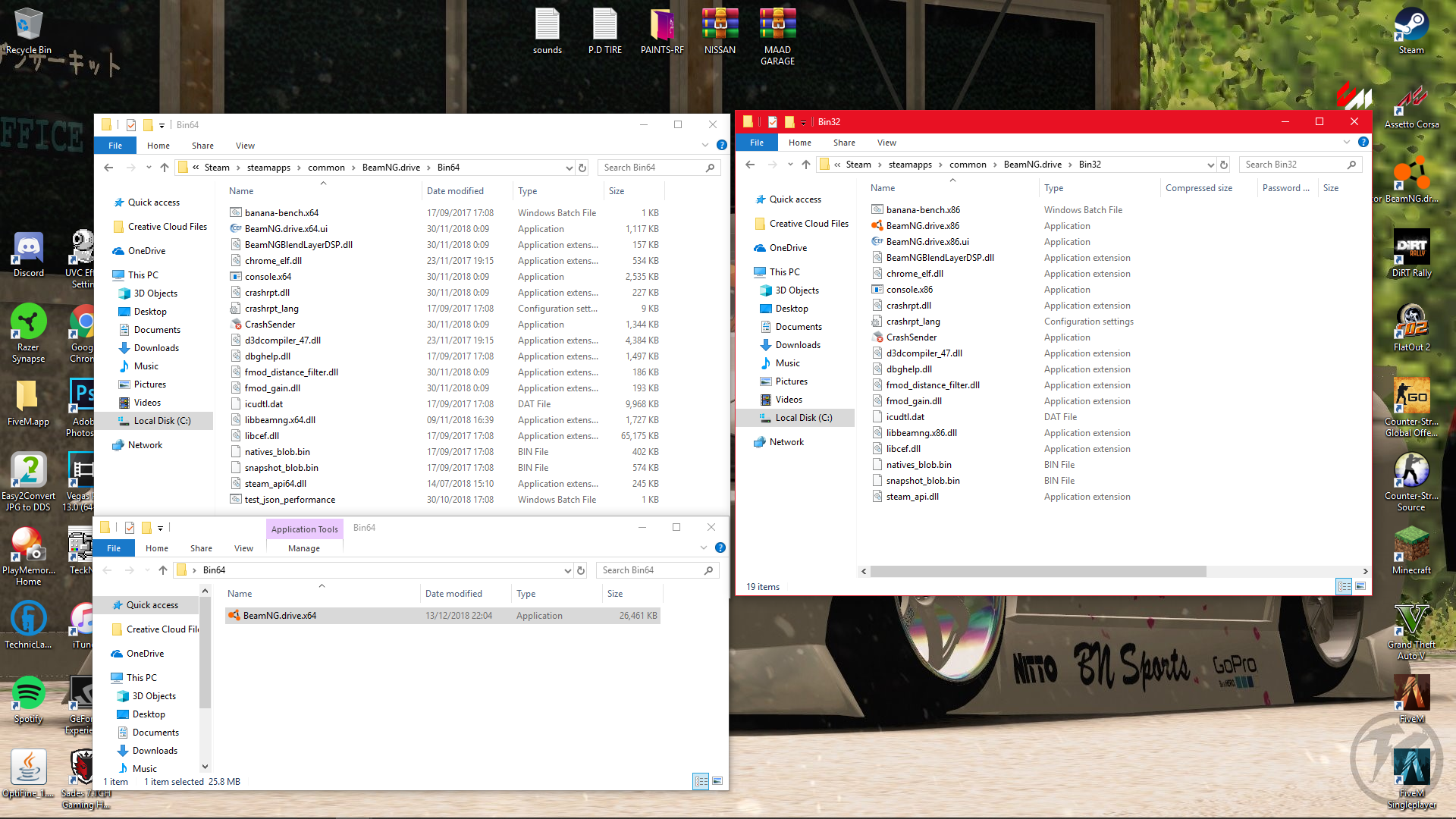Screen dimensions: 1456x819
Task: Click the help icon in the Bin32 window ribbon
Action: tap(1363, 143)
